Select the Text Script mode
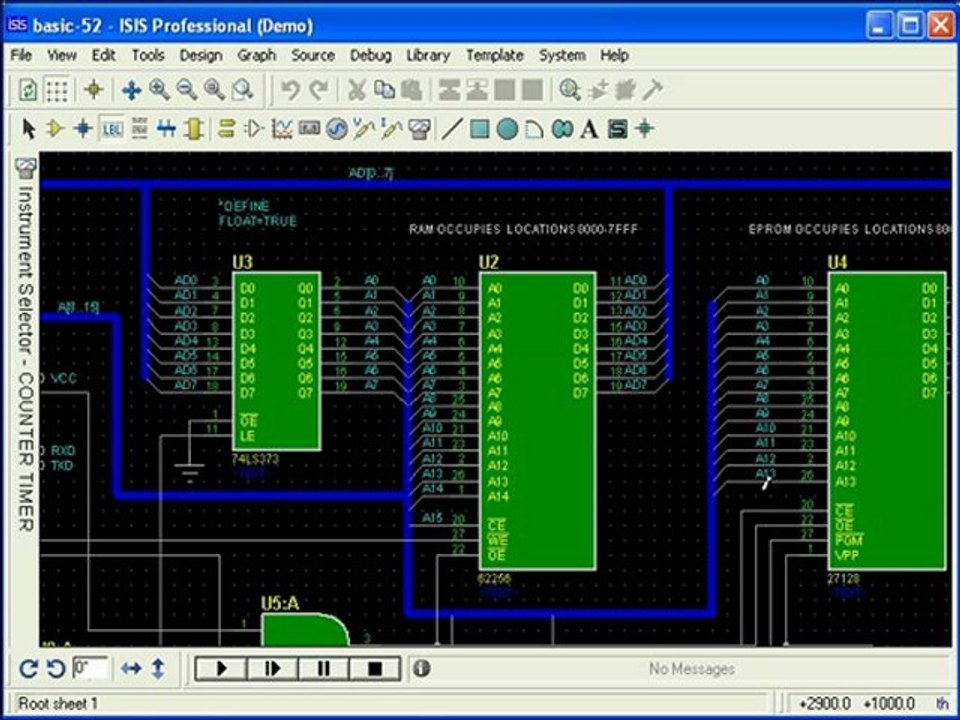This screenshot has width=960, height=720. [139, 129]
